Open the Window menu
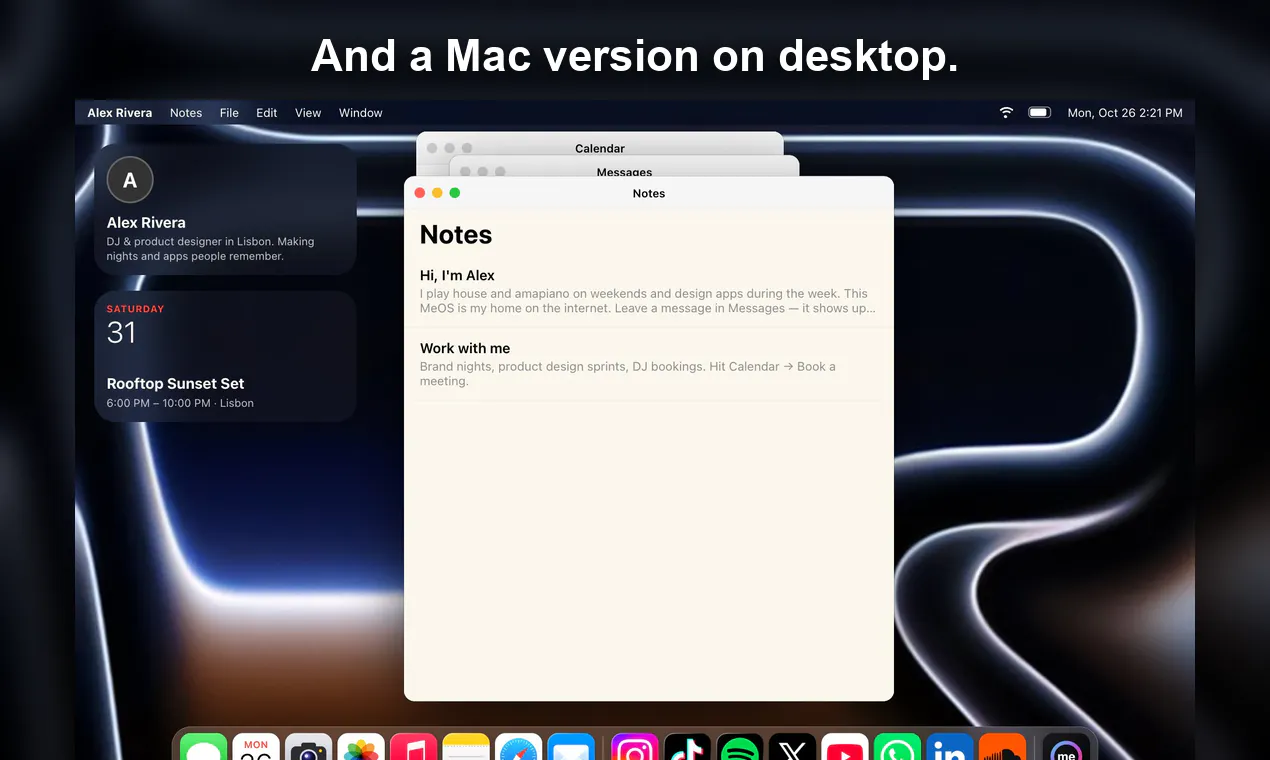Image resolution: width=1270 pixels, height=760 pixels. click(x=361, y=113)
